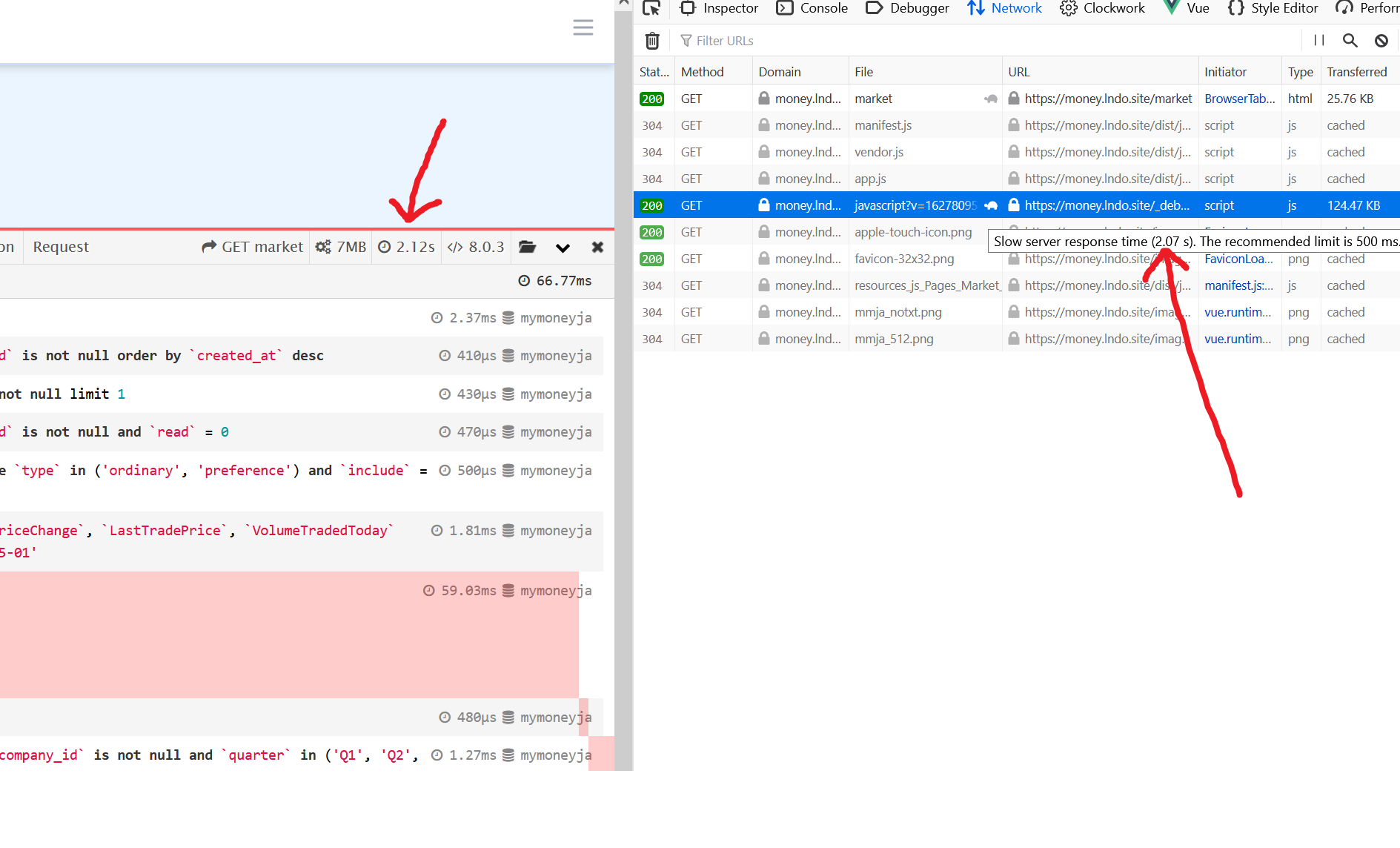
Task: Click the BrowserTab initiator link
Action: pyautogui.click(x=1238, y=98)
